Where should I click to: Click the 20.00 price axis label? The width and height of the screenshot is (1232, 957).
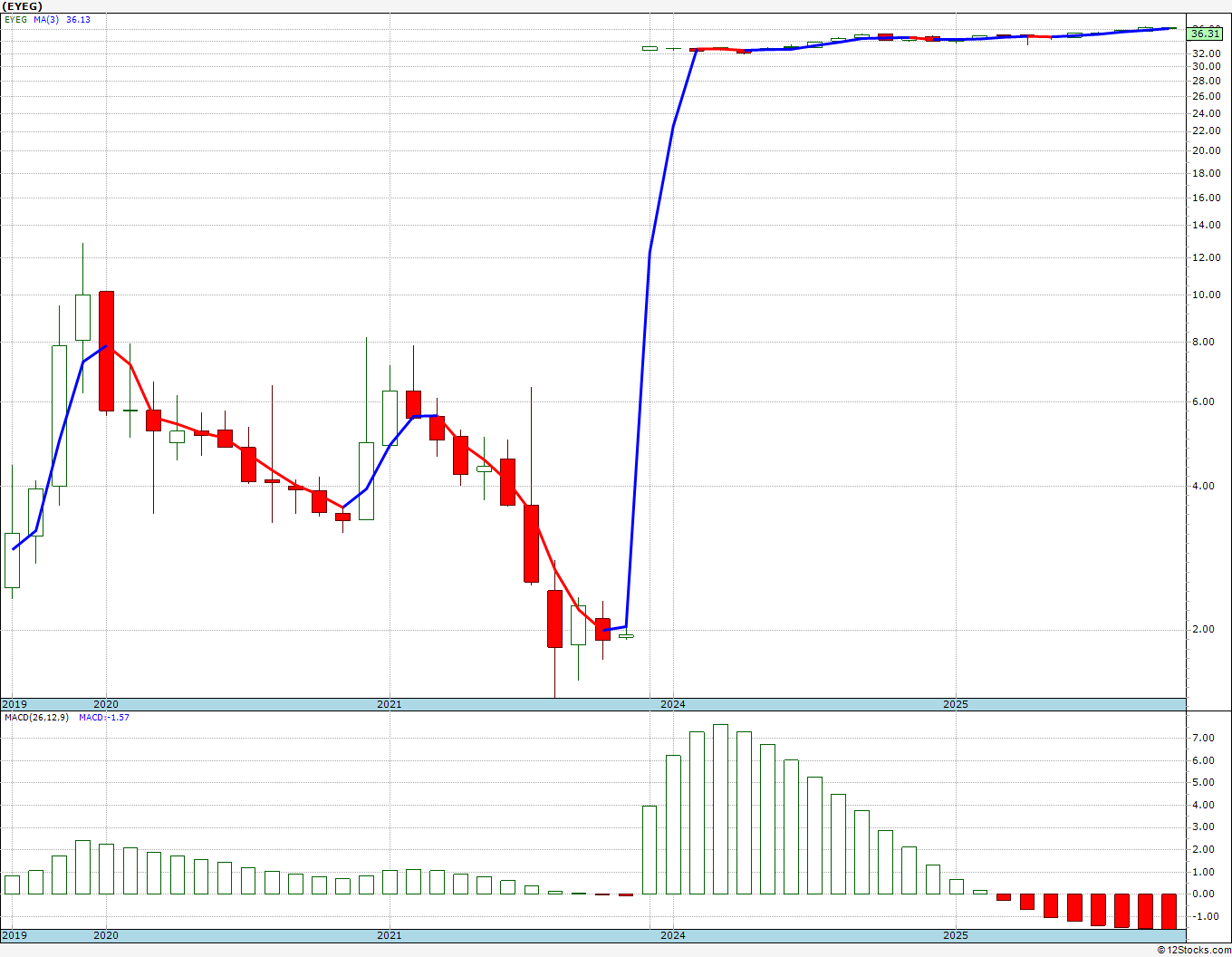[1205, 150]
